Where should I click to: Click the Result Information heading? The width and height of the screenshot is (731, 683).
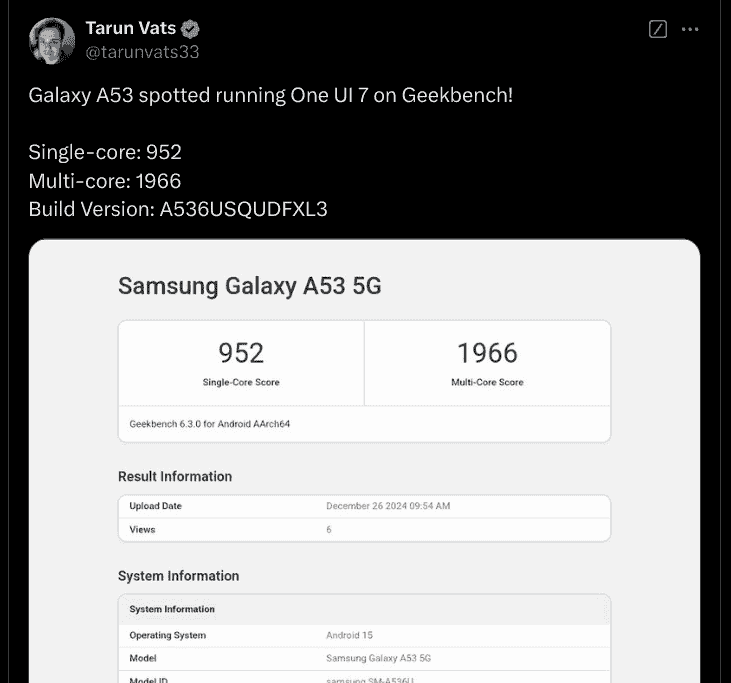point(175,476)
